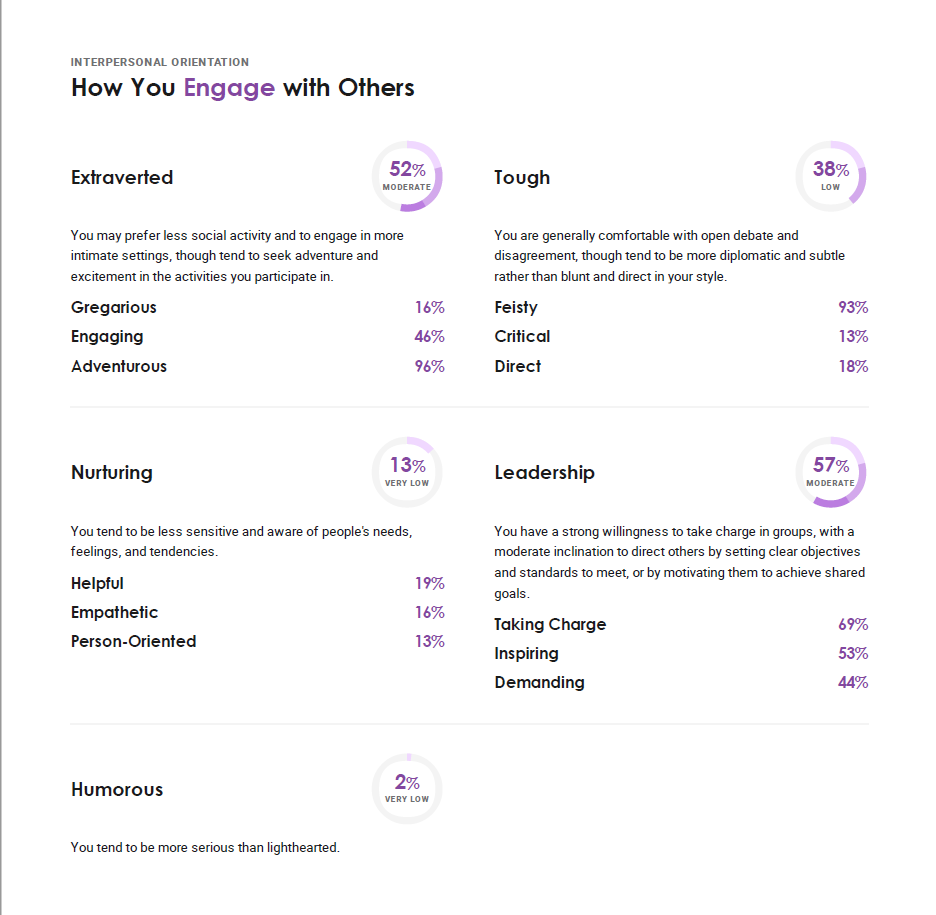Image resolution: width=936 pixels, height=915 pixels.
Task: Select the Tough trait heading
Action: click(x=522, y=178)
